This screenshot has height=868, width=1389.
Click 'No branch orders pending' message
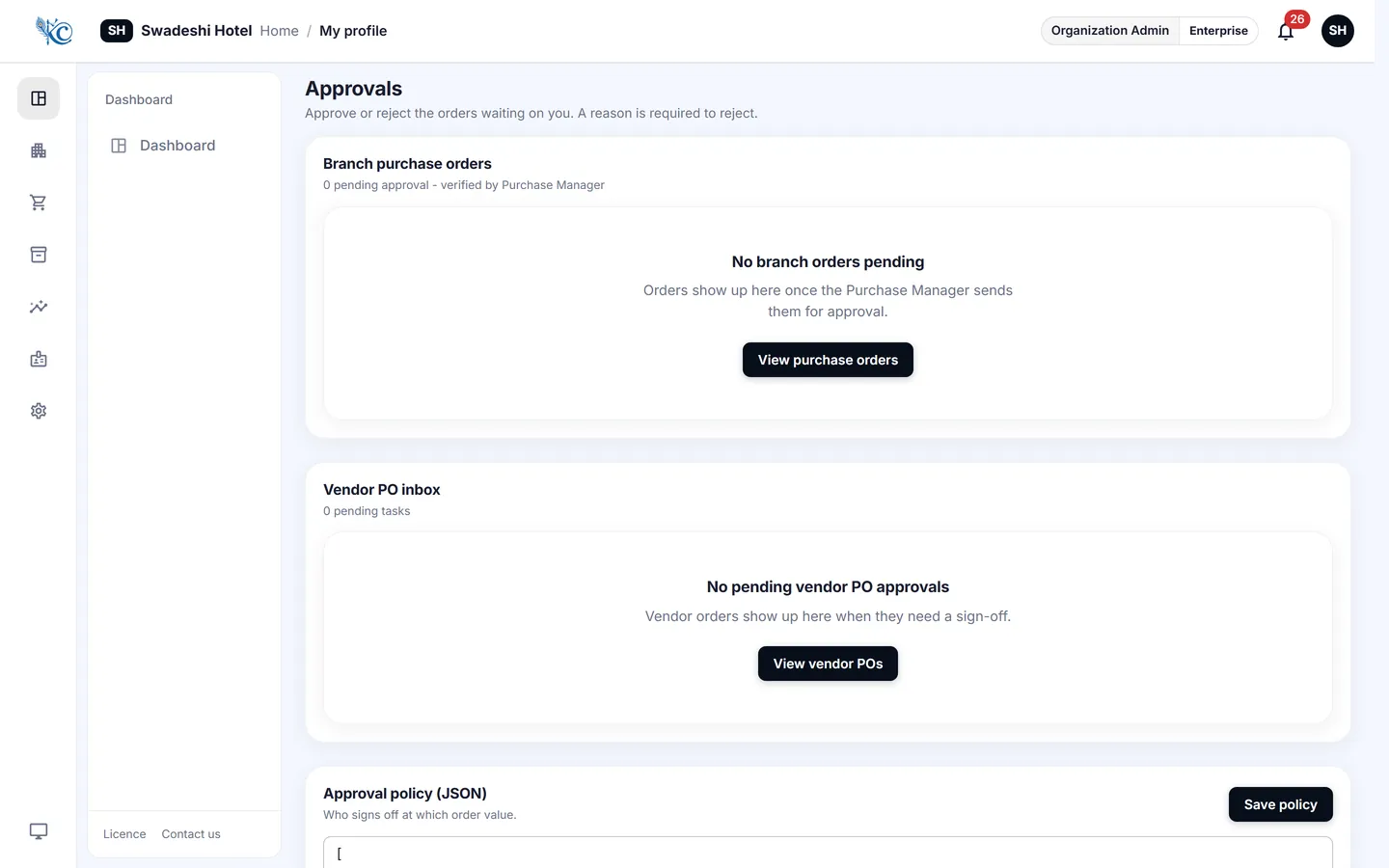[x=828, y=262]
